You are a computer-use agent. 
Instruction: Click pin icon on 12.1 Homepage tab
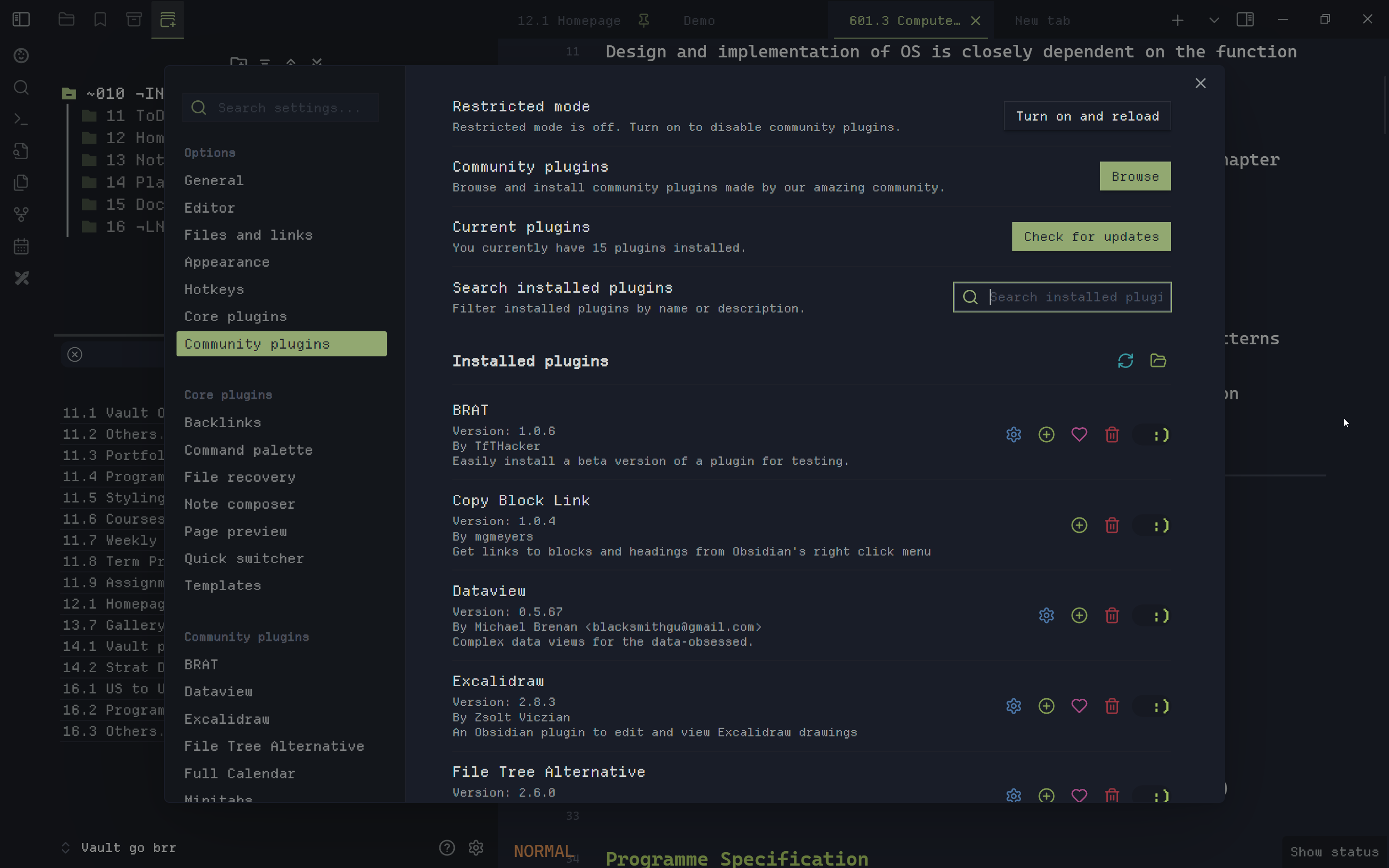point(643,21)
